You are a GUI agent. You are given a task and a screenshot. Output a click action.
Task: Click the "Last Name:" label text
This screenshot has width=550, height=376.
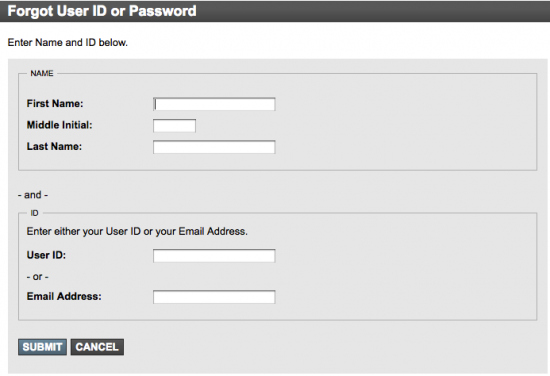[54, 146]
